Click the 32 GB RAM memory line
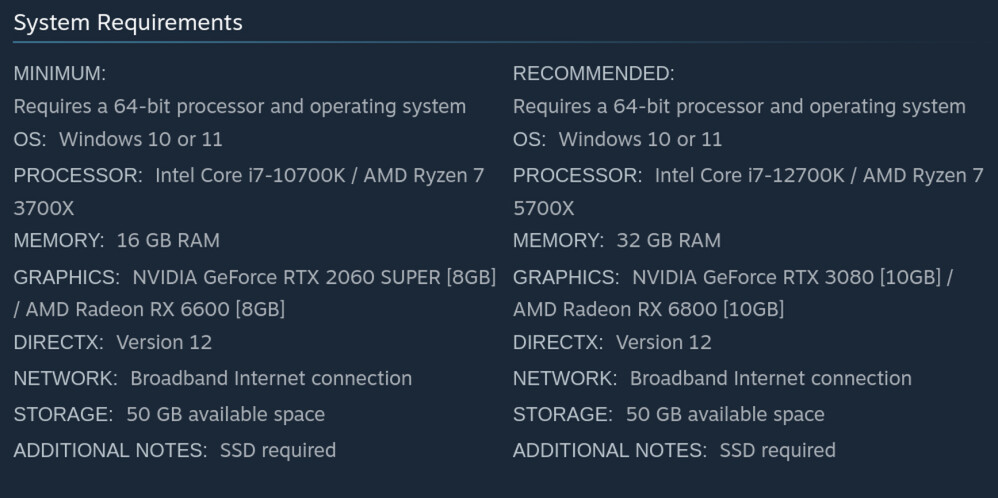The height and width of the screenshot is (498, 998). (616, 240)
